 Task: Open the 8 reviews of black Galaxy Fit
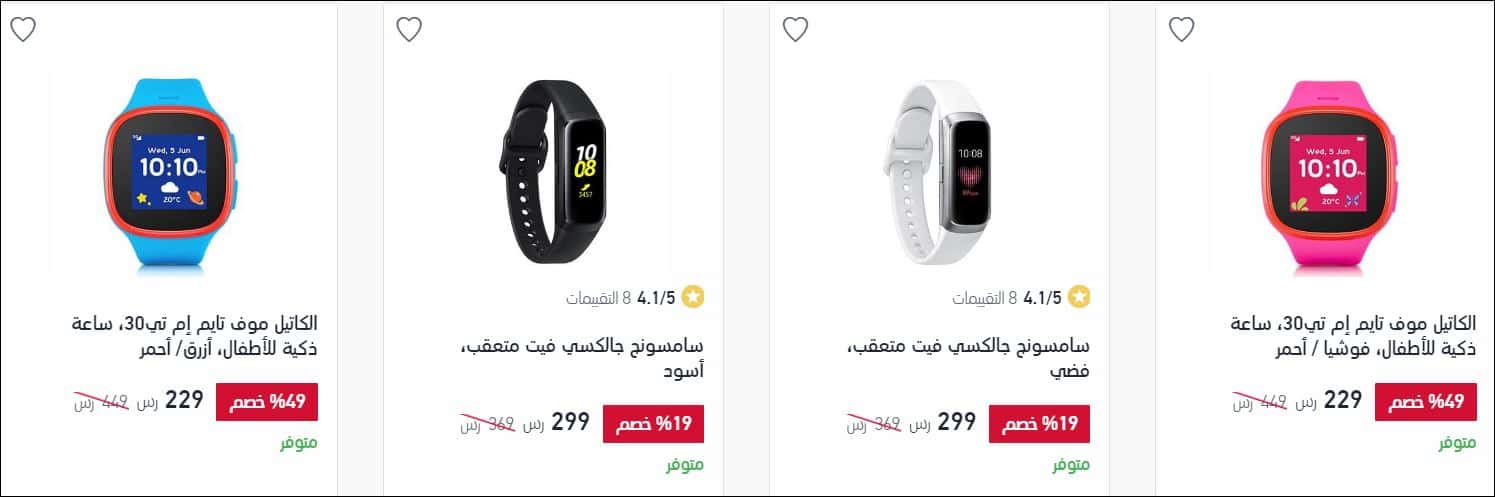click(x=599, y=298)
